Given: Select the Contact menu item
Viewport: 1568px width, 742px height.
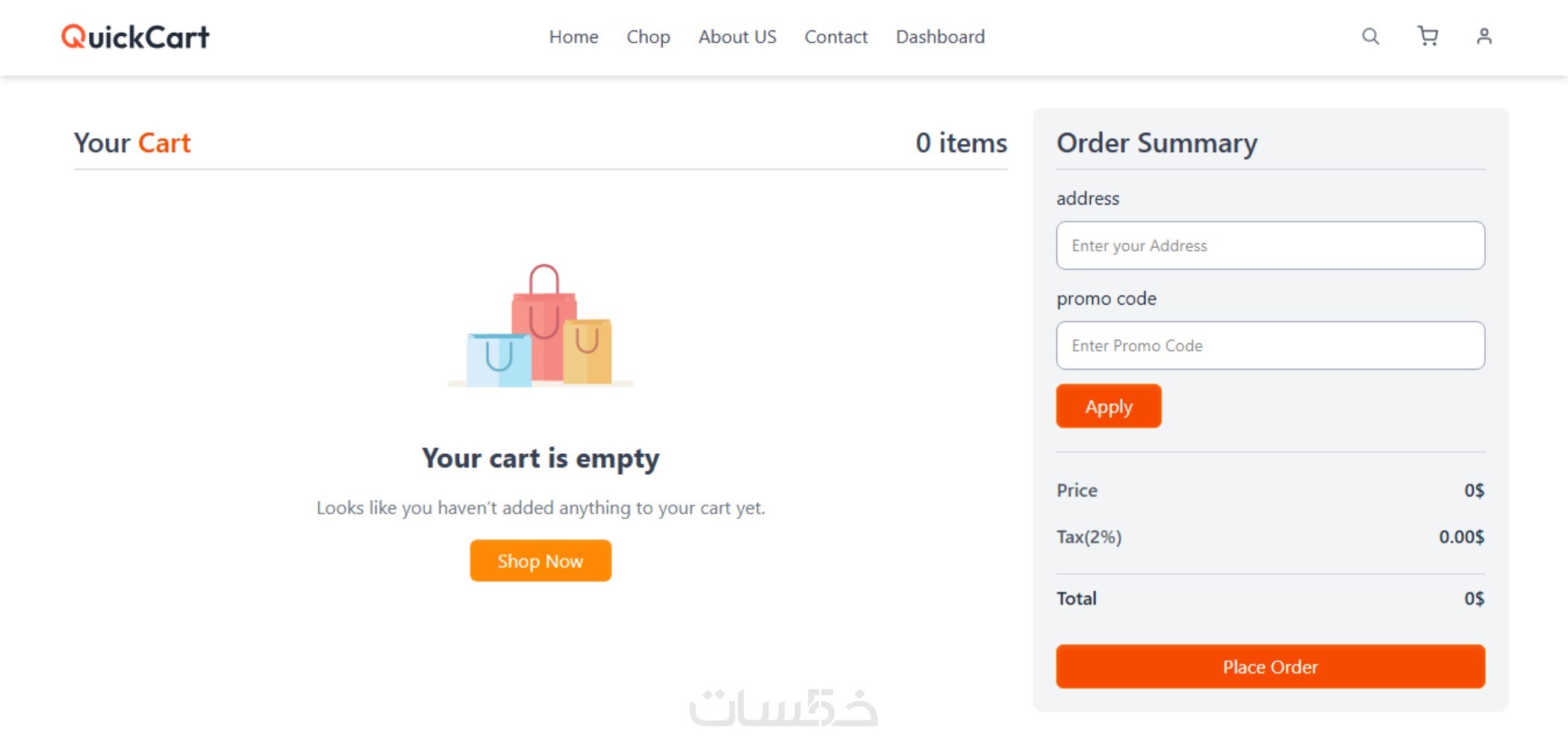Looking at the screenshot, I should 836,37.
